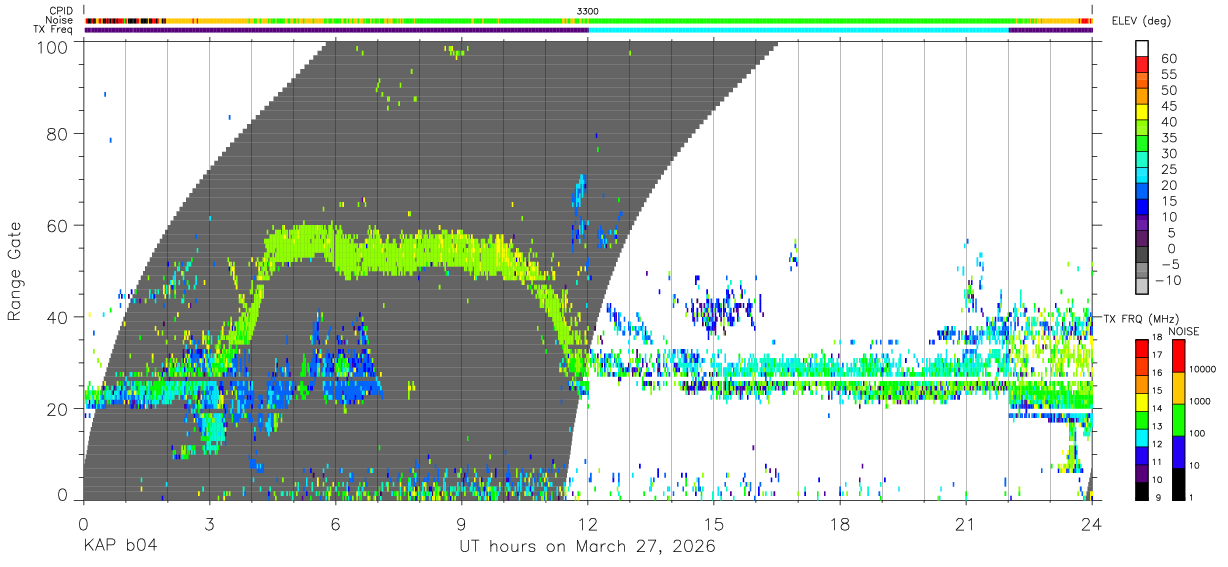Click the '80' tick on the Range Gate axis
The width and height of the screenshot is (1228, 567).
[57, 133]
